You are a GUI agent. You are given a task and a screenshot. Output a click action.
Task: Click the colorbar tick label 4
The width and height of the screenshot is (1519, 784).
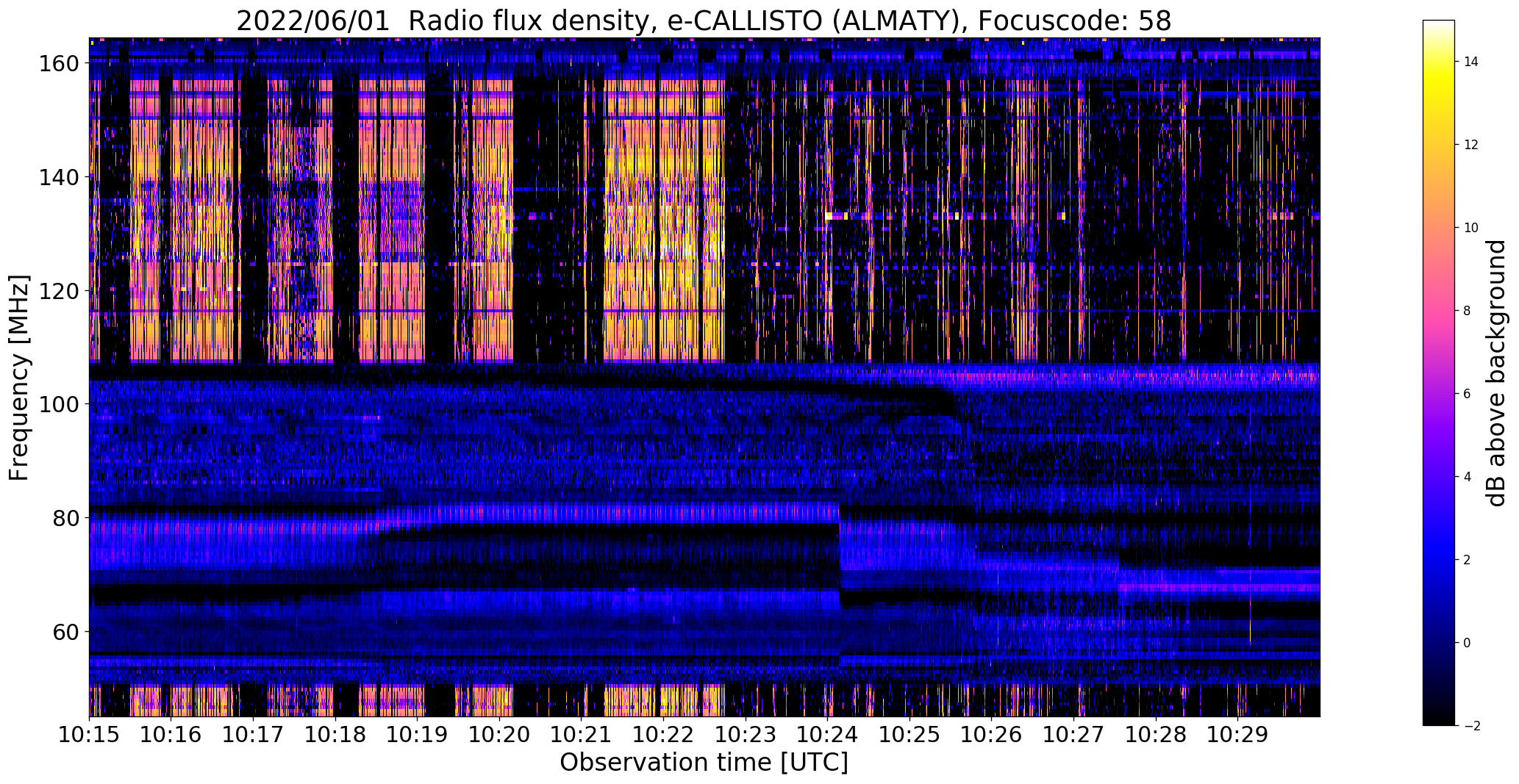point(1467,477)
